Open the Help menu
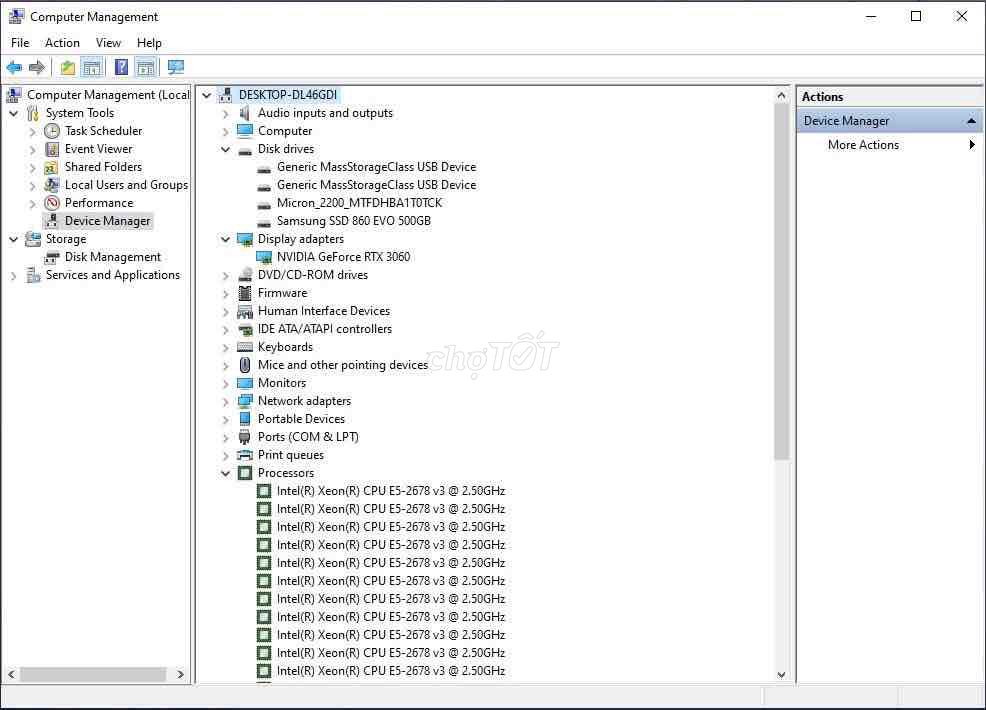The width and height of the screenshot is (986, 710). pyautogui.click(x=149, y=43)
